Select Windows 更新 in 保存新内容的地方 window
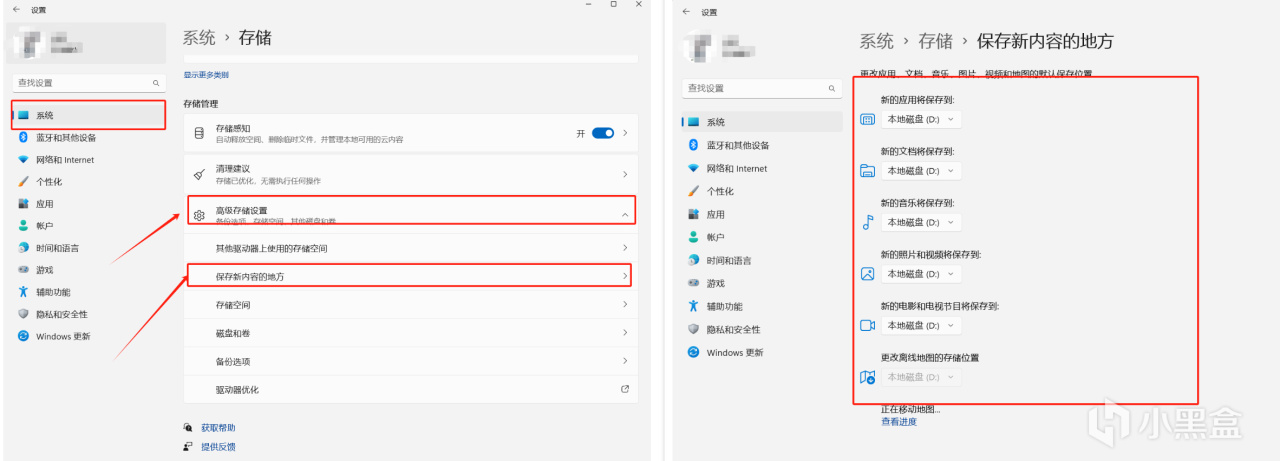 coord(763,352)
